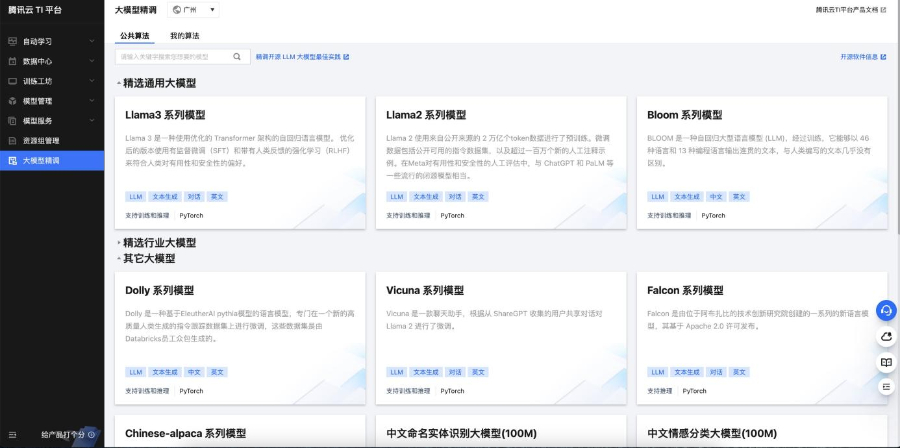Expand the 精选行业大模型 section

[119, 243]
